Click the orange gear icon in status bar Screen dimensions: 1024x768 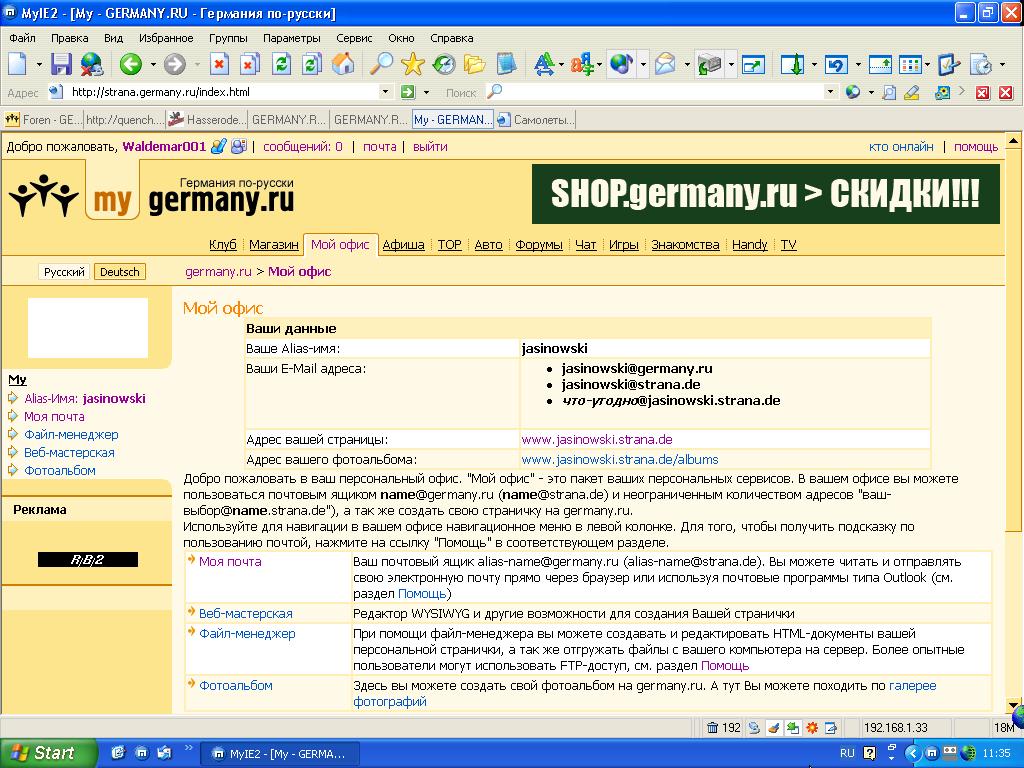812,728
